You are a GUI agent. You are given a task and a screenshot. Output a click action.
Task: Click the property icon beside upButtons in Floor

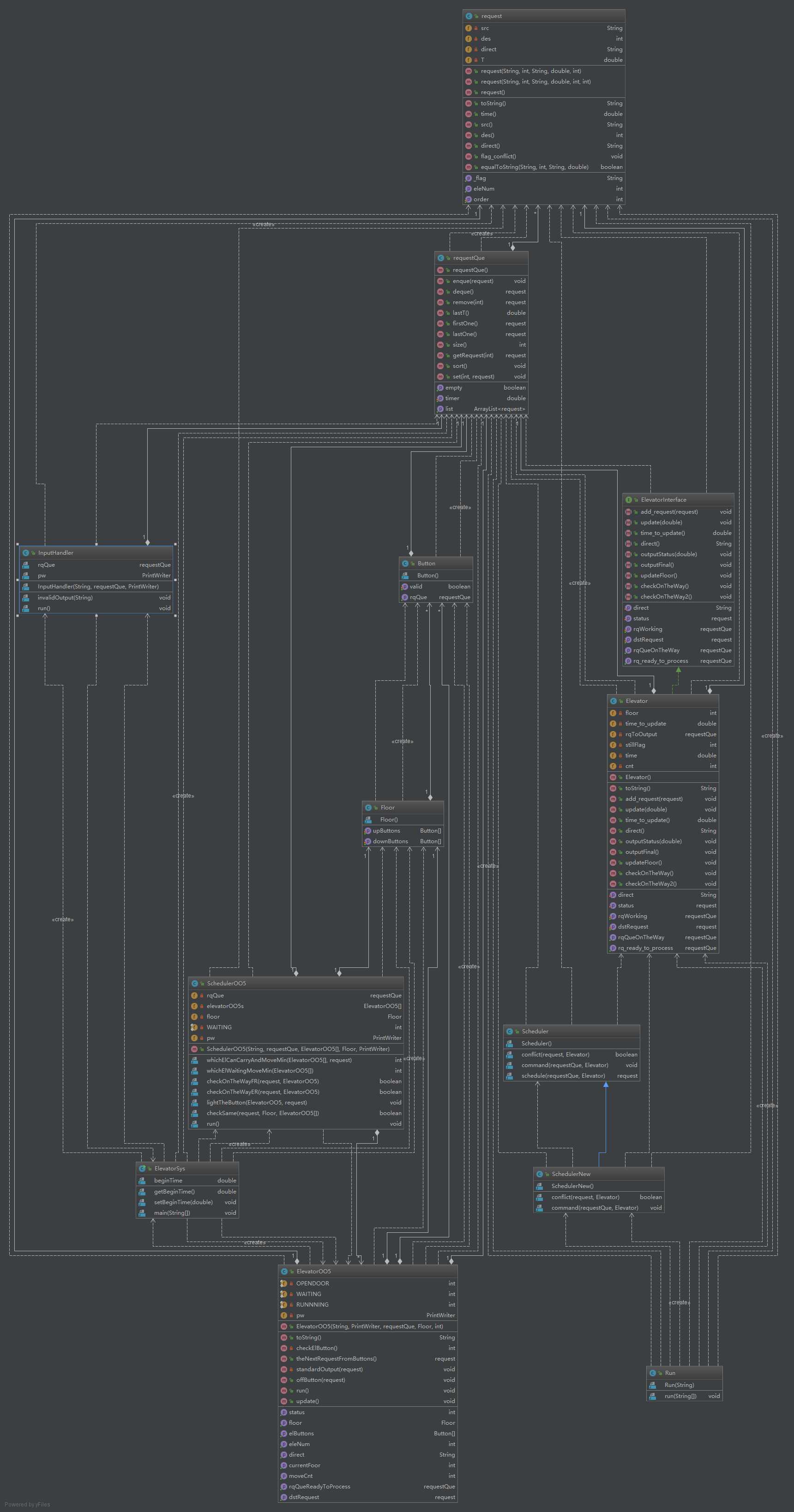click(x=367, y=831)
